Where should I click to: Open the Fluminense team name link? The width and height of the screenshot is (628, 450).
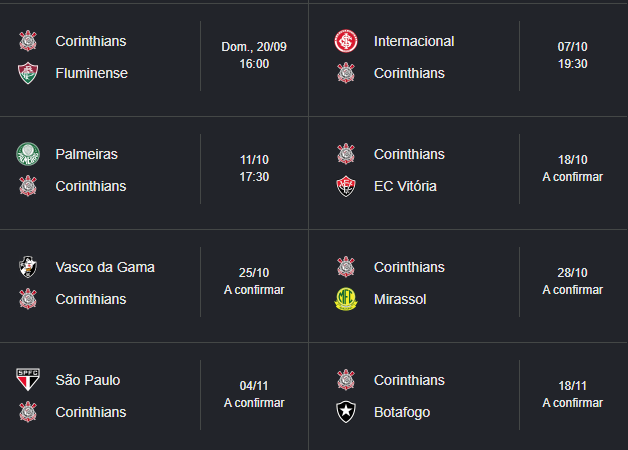(x=92, y=73)
